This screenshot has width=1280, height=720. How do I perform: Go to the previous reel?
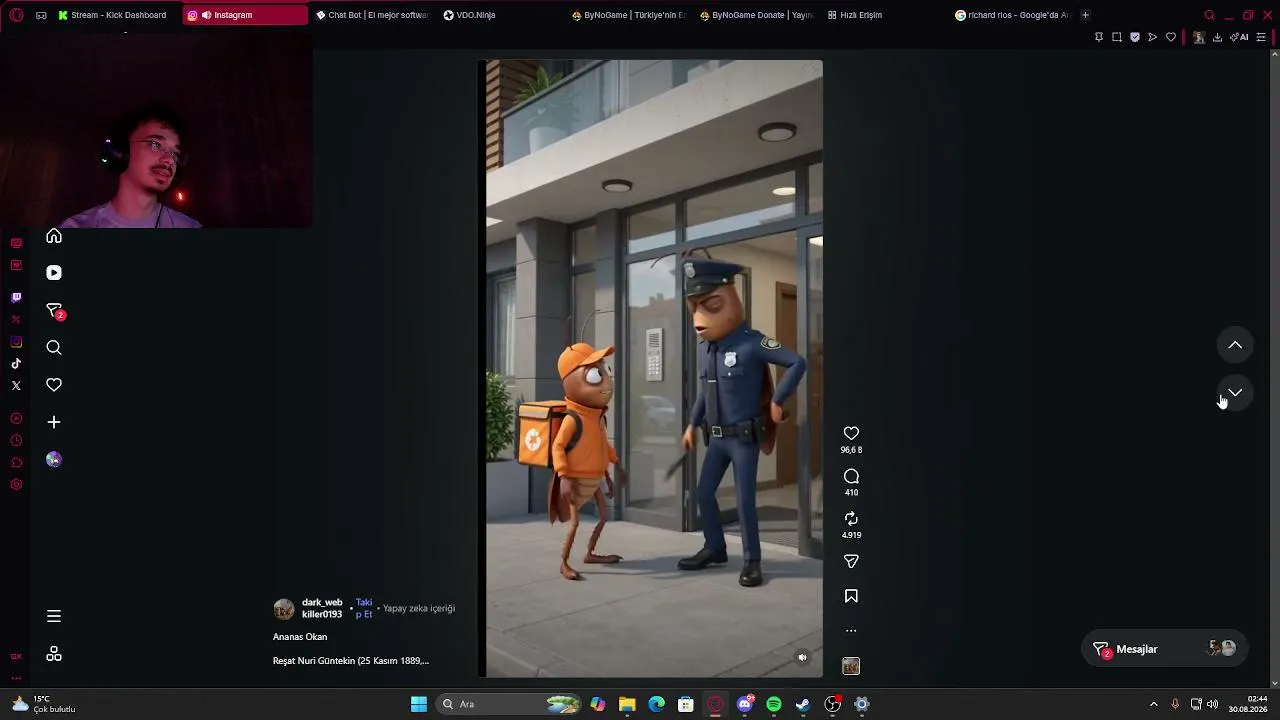click(1235, 345)
